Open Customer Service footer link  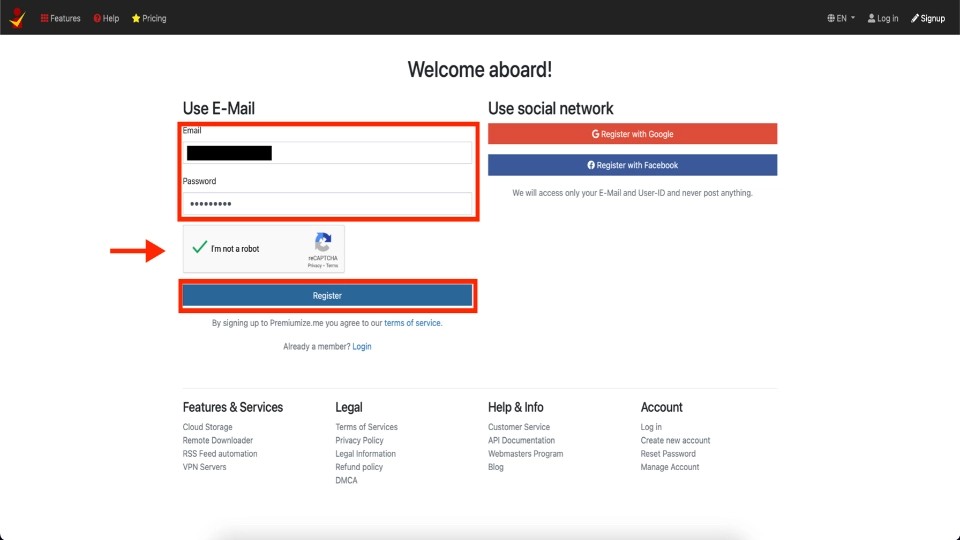pos(519,427)
